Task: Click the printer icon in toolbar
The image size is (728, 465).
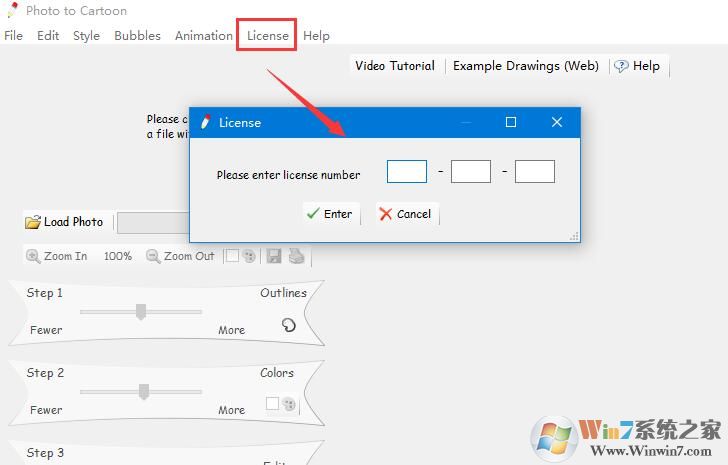Action: click(296, 256)
